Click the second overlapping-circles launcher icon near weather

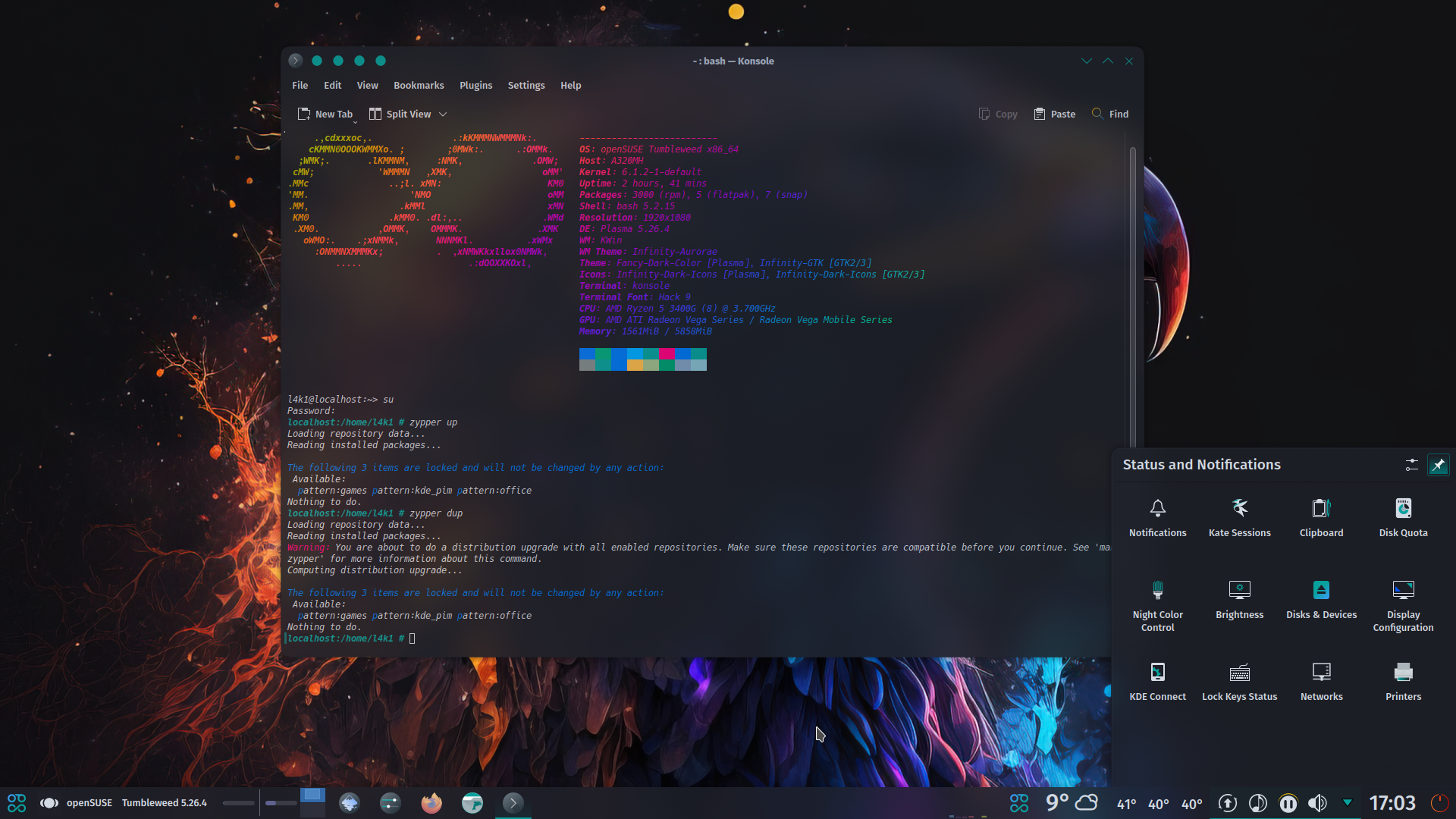pos(1019,803)
